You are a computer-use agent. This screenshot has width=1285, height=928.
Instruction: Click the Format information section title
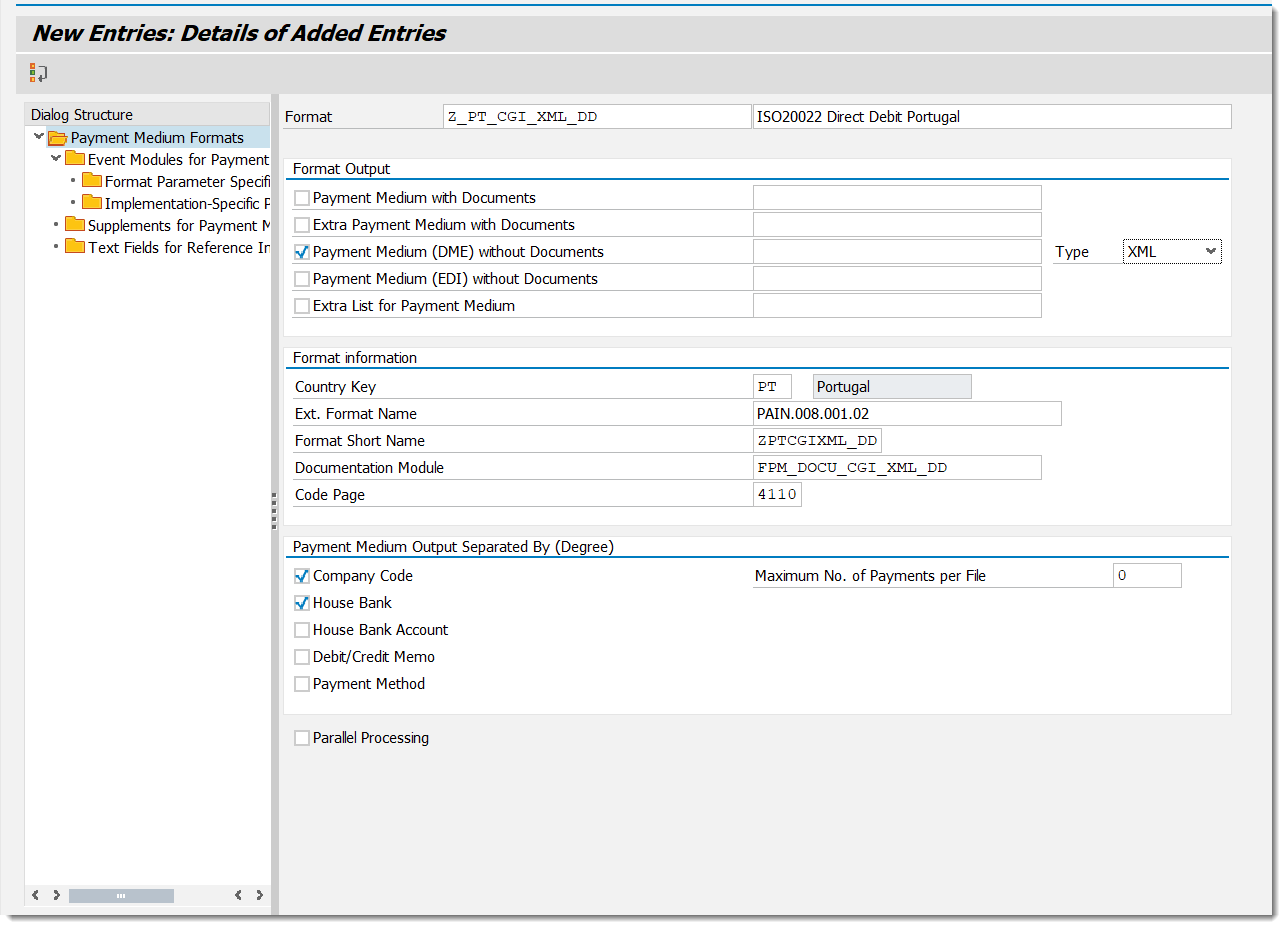pyautogui.click(x=355, y=358)
